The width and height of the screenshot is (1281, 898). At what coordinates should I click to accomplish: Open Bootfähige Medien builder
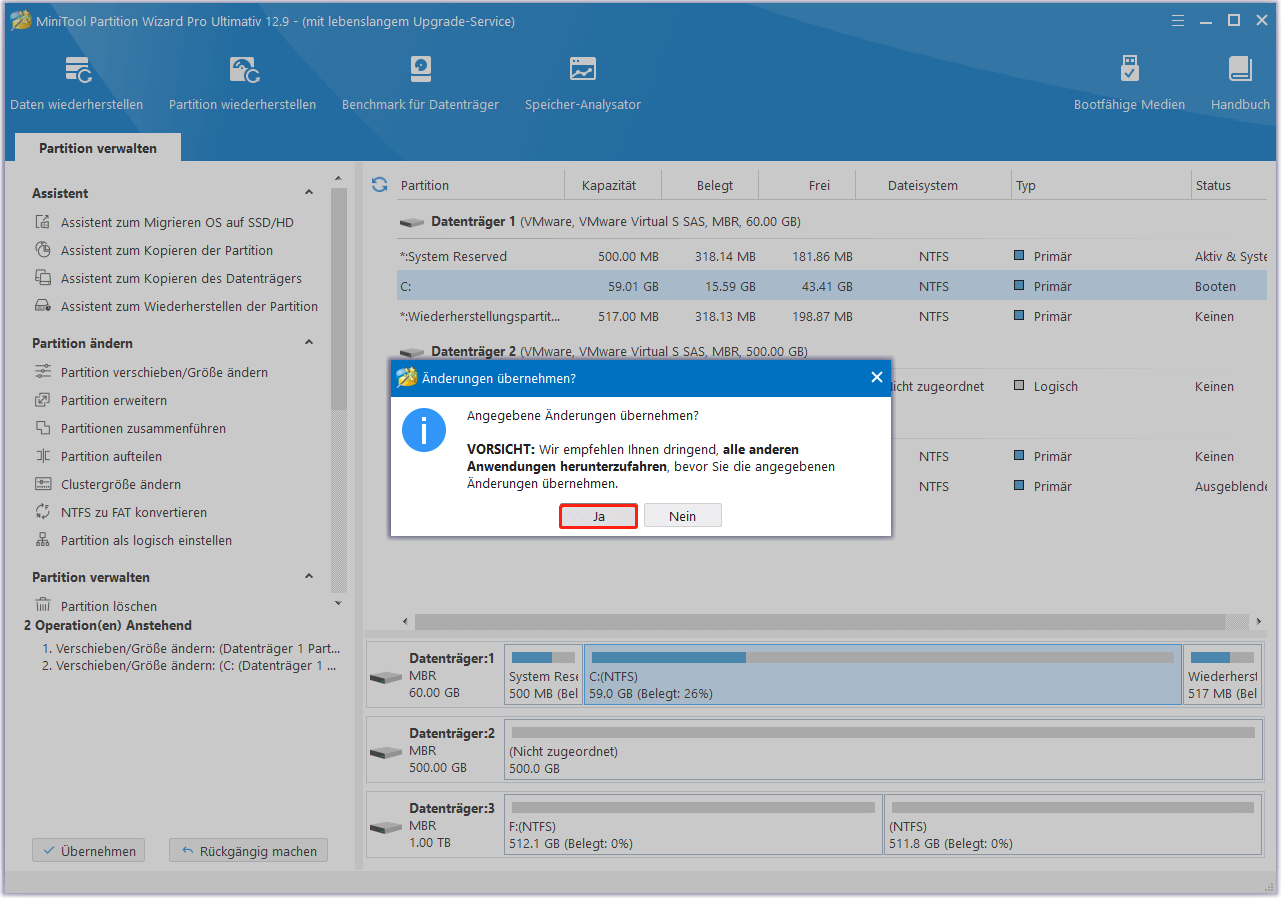click(1129, 83)
